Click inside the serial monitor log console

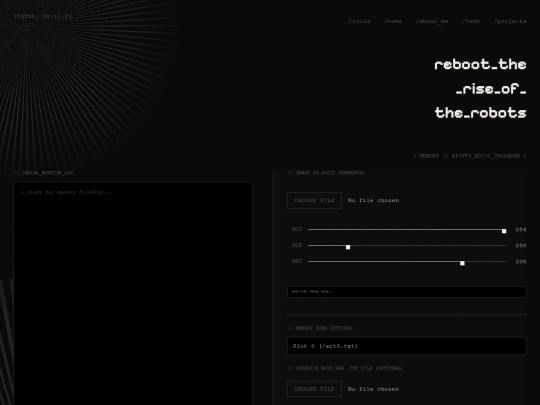pos(133,294)
